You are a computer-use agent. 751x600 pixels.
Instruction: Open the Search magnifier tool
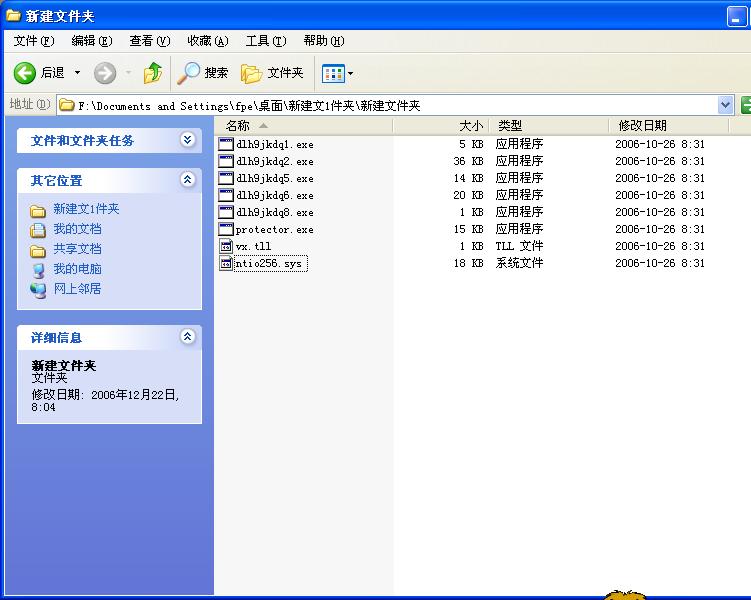188,73
